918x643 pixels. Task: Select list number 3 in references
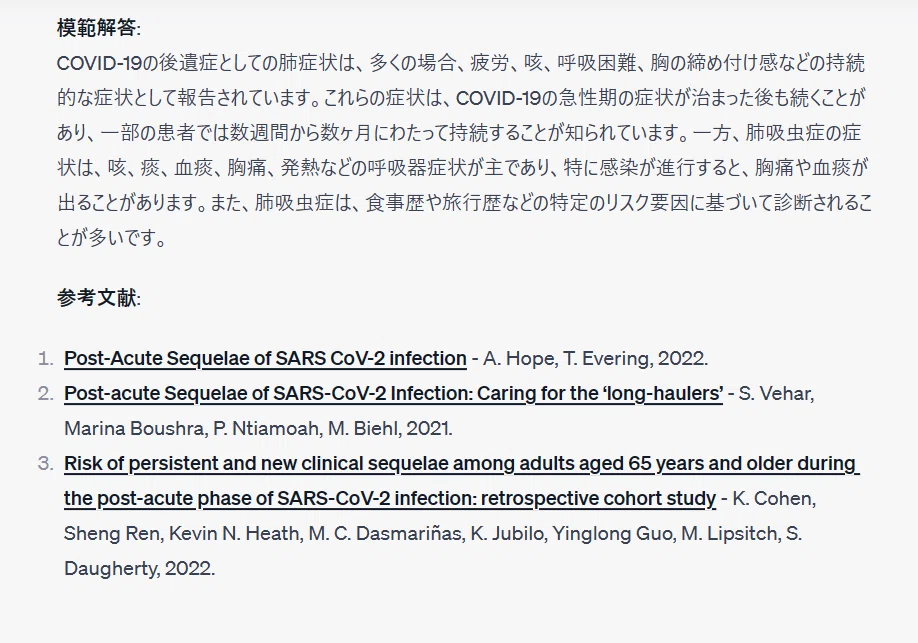click(x=45, y=463)
